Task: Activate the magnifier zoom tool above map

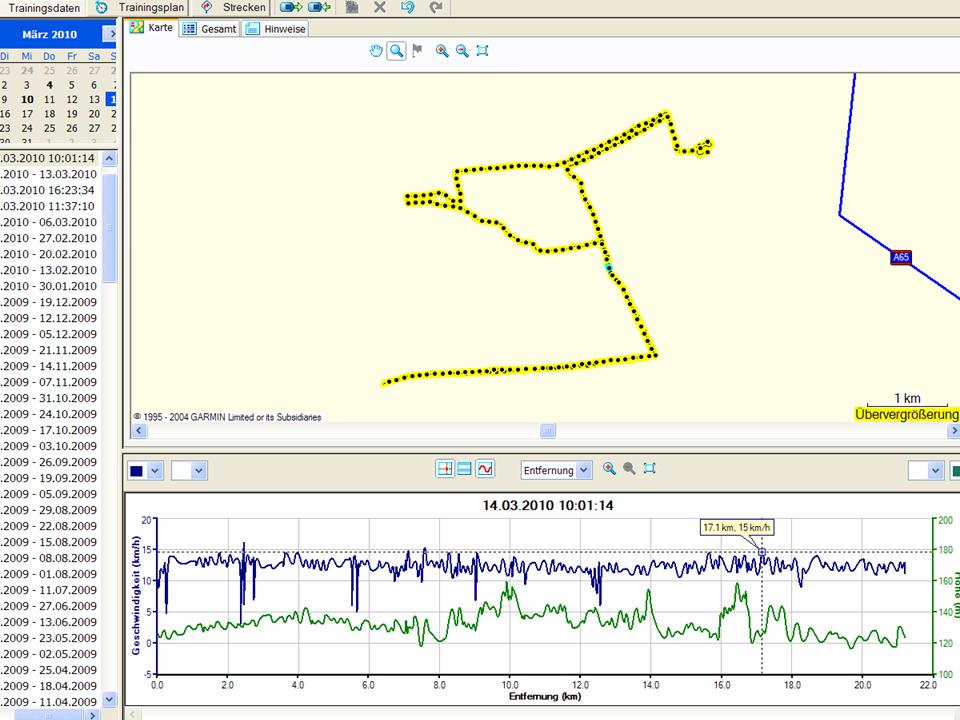Action: click(x=397, y=51)
